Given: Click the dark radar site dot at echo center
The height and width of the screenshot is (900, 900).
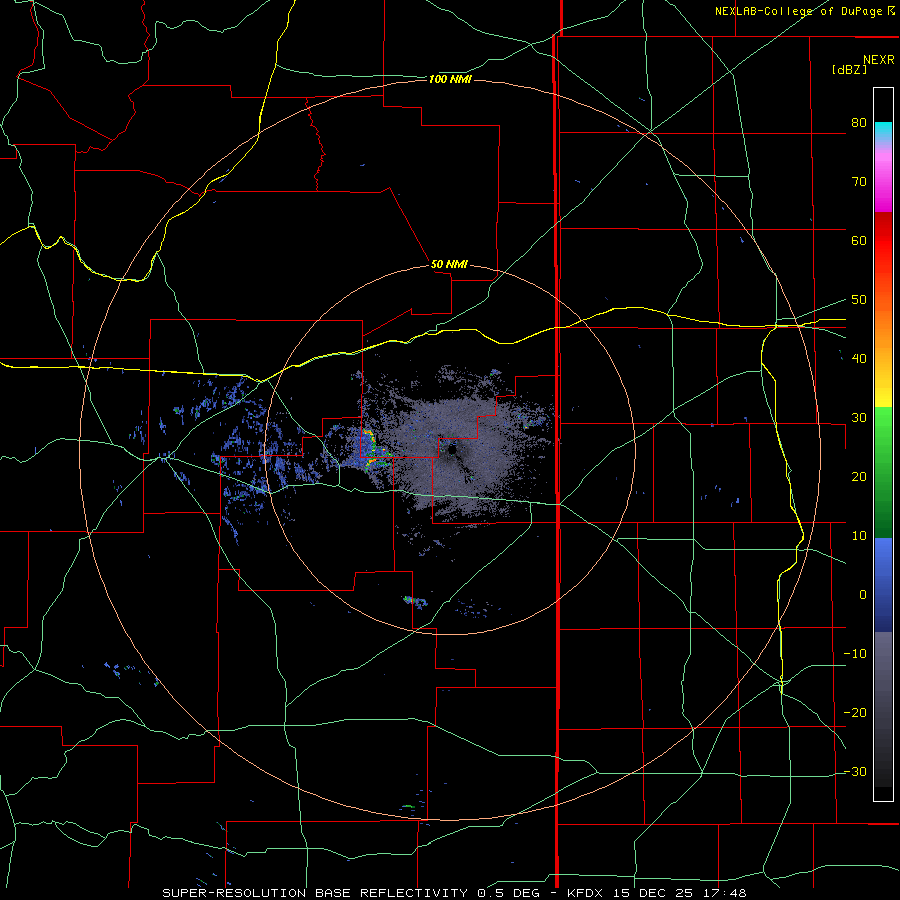Looking at the screenshot, I should (453, 449).
